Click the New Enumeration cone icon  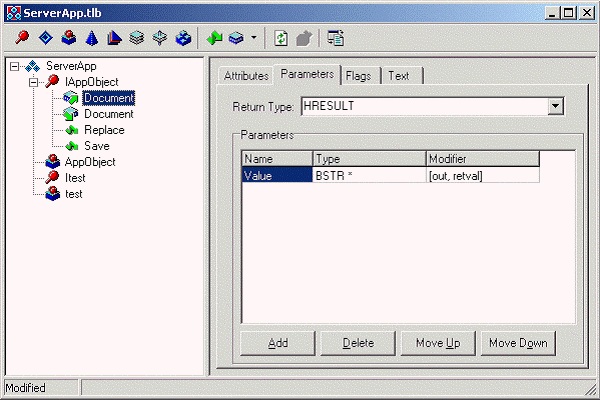point(91,38)
